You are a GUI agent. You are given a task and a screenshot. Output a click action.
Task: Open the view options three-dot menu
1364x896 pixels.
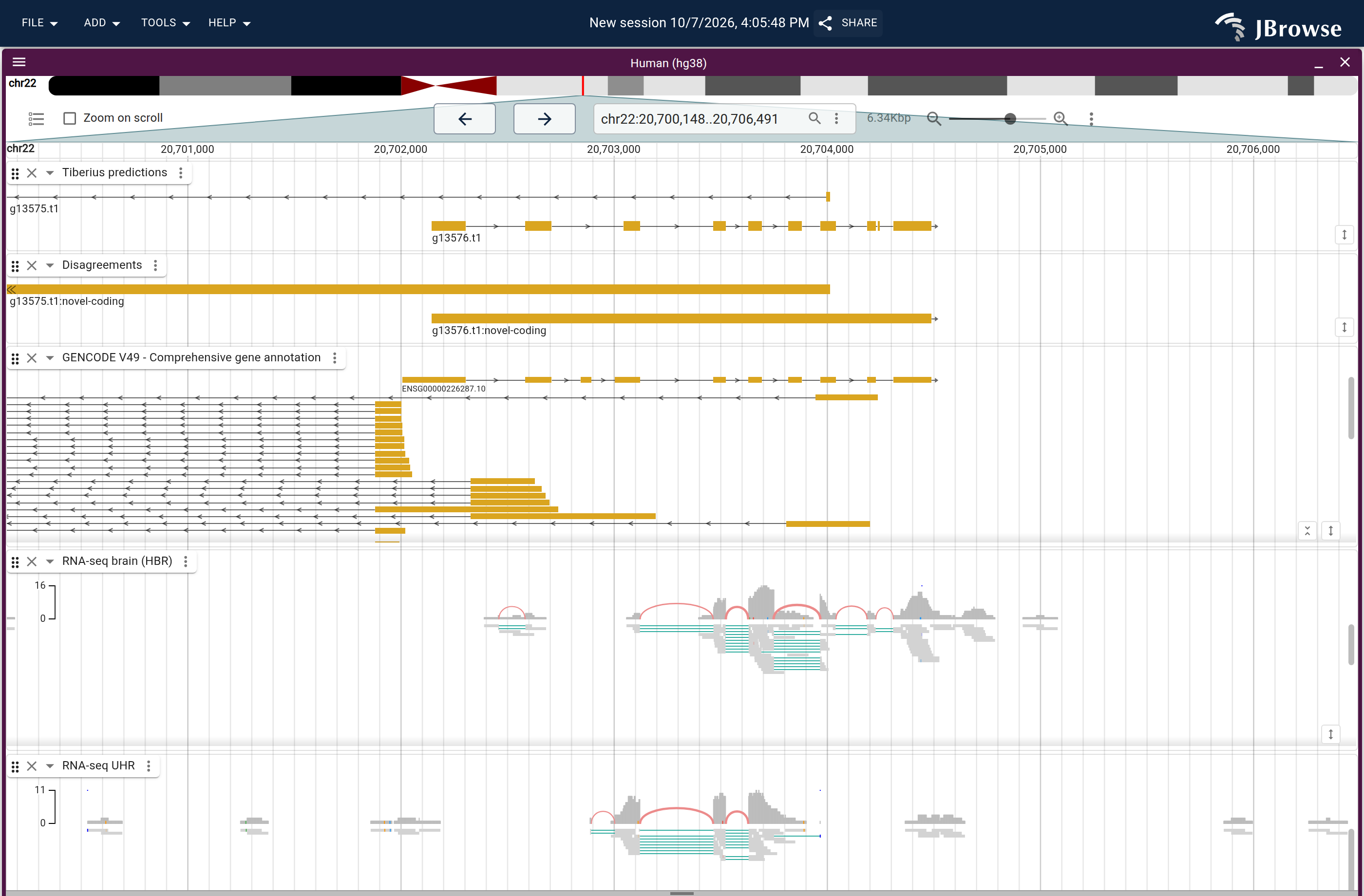pos(1091,119)
